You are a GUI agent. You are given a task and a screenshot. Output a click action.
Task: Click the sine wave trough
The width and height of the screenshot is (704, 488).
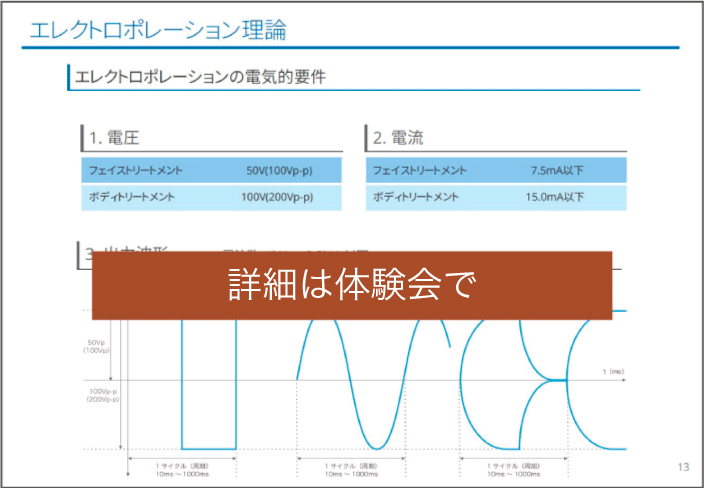376,445
